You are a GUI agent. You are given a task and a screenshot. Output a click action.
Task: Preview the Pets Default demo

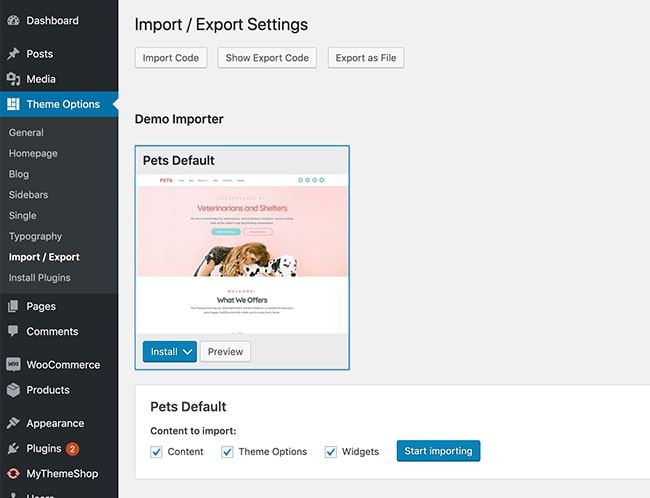[226, 352]
